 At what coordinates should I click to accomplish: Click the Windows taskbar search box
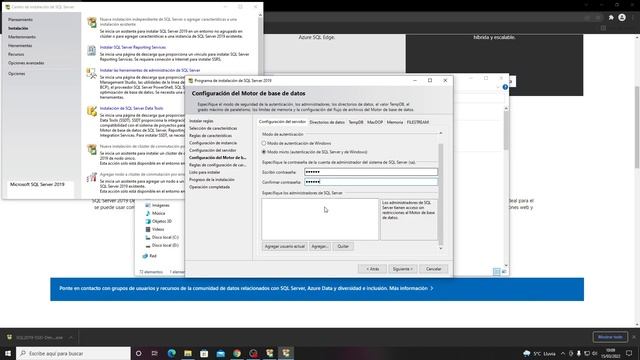(73, 353)
